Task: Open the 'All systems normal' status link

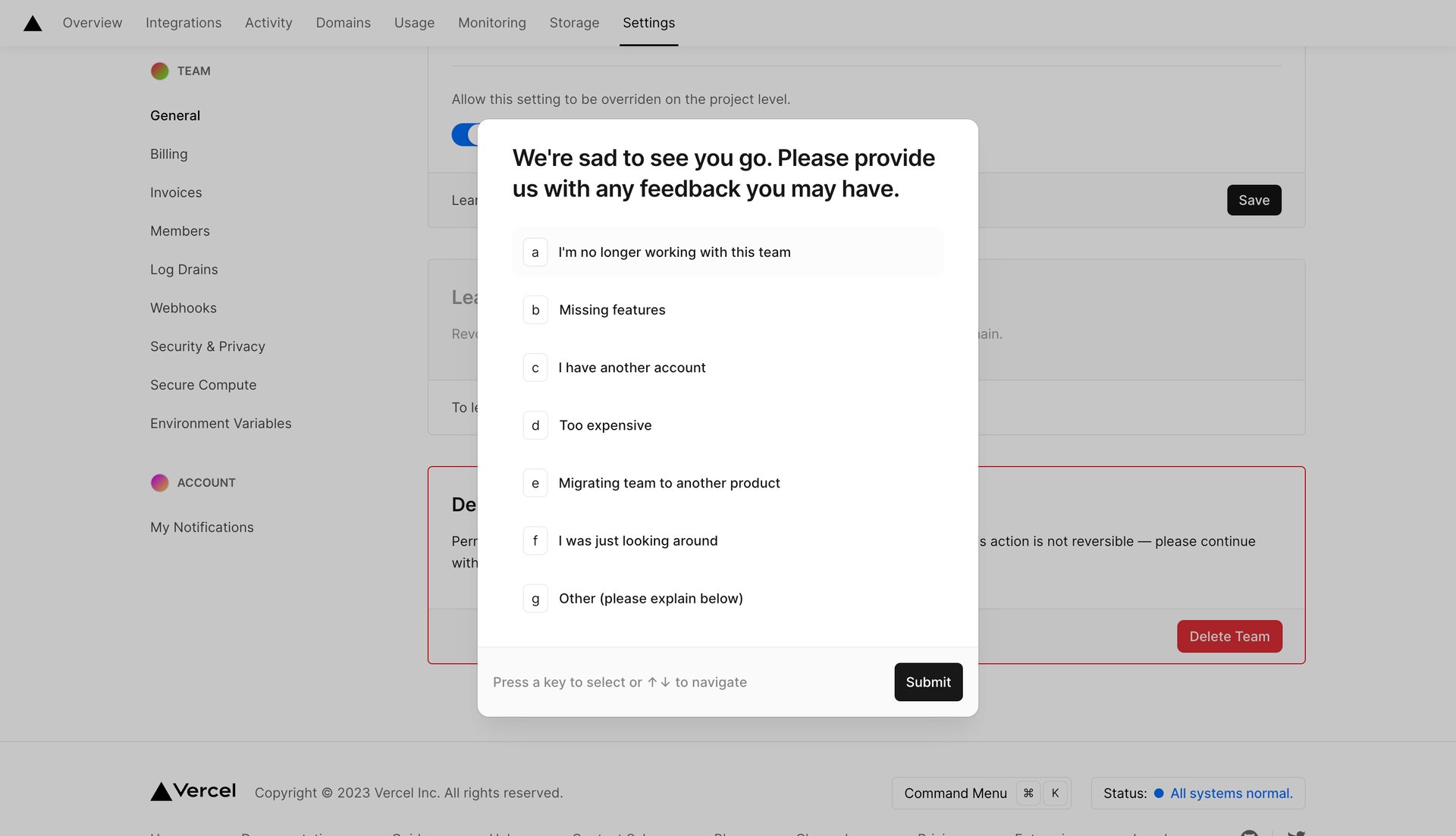Action: 1230,793
